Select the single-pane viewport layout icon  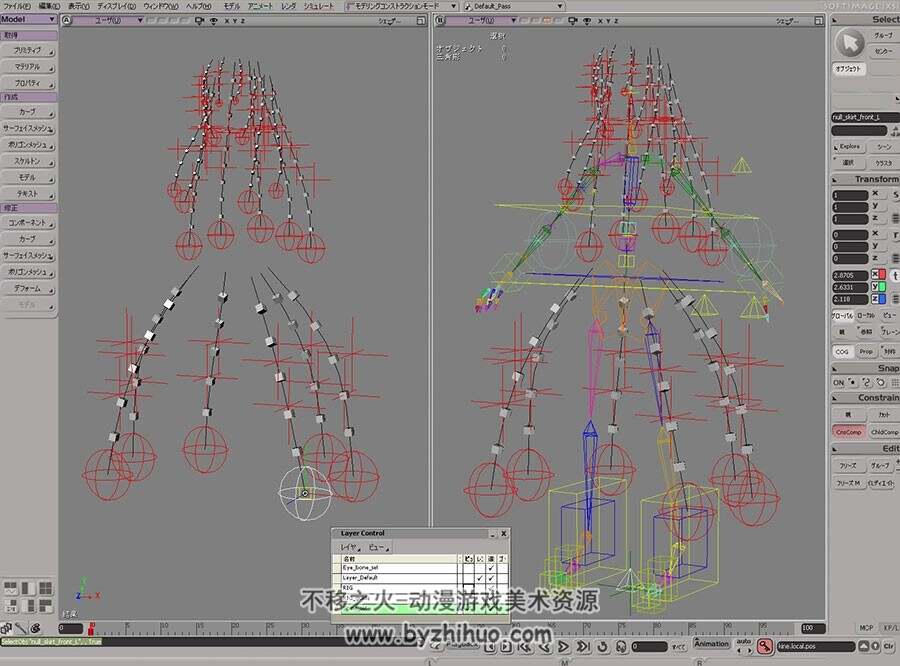click(29, 588)
